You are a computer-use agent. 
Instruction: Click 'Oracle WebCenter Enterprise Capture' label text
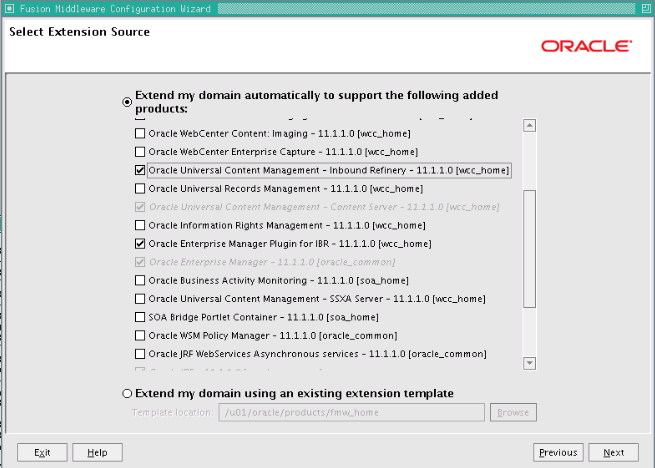tap(283, 152)
